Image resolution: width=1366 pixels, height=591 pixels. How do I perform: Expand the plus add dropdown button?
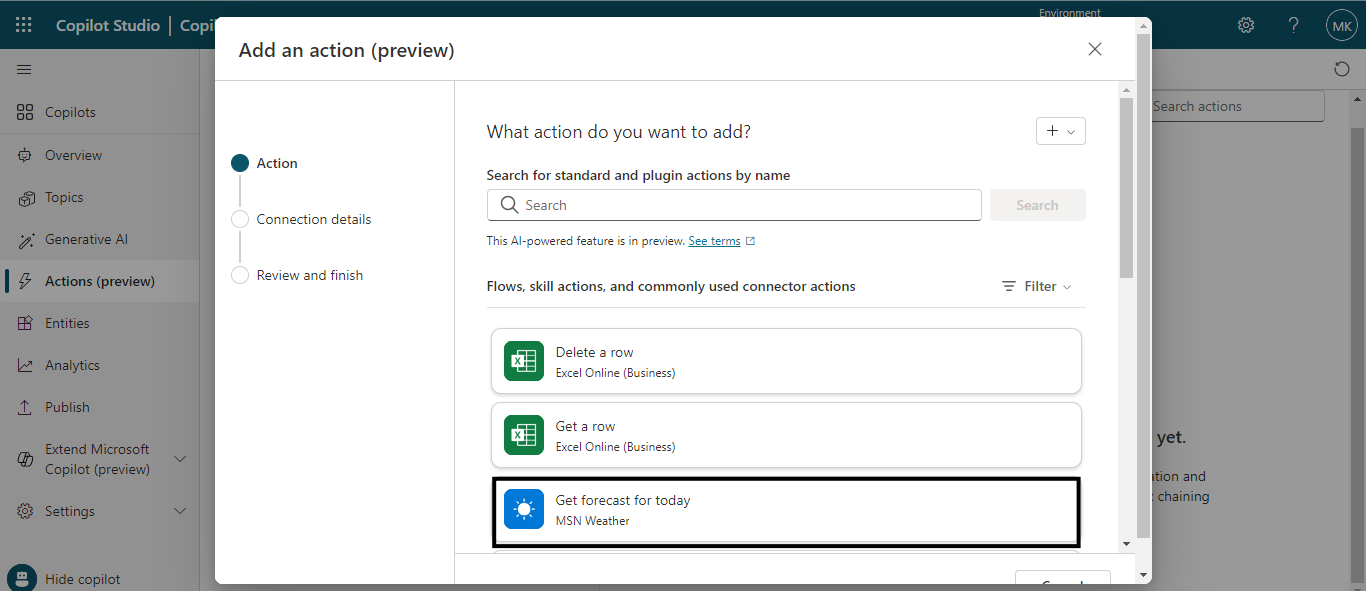[x=1061, y=131]
